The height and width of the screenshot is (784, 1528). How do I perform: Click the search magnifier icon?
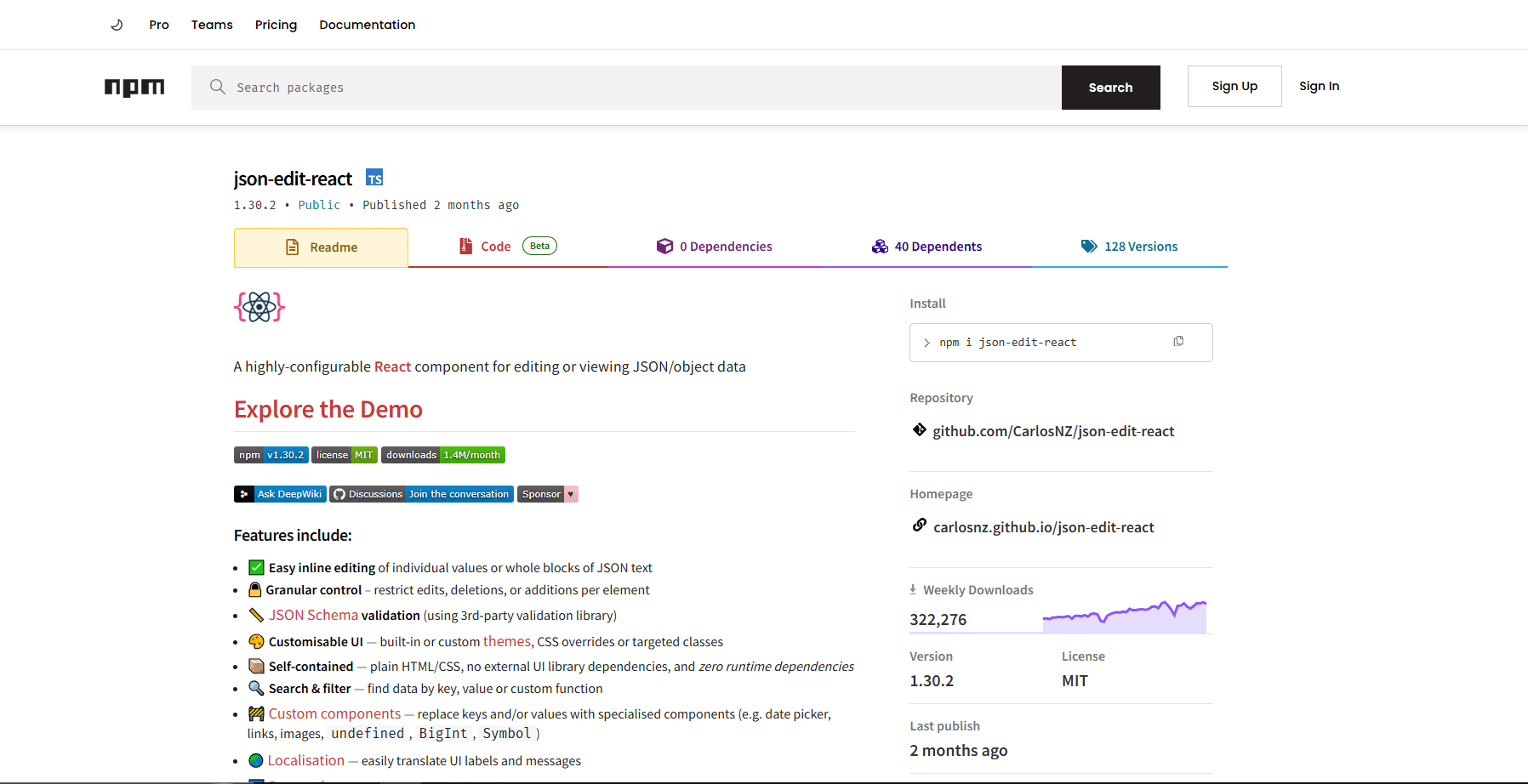pos(218,87)
